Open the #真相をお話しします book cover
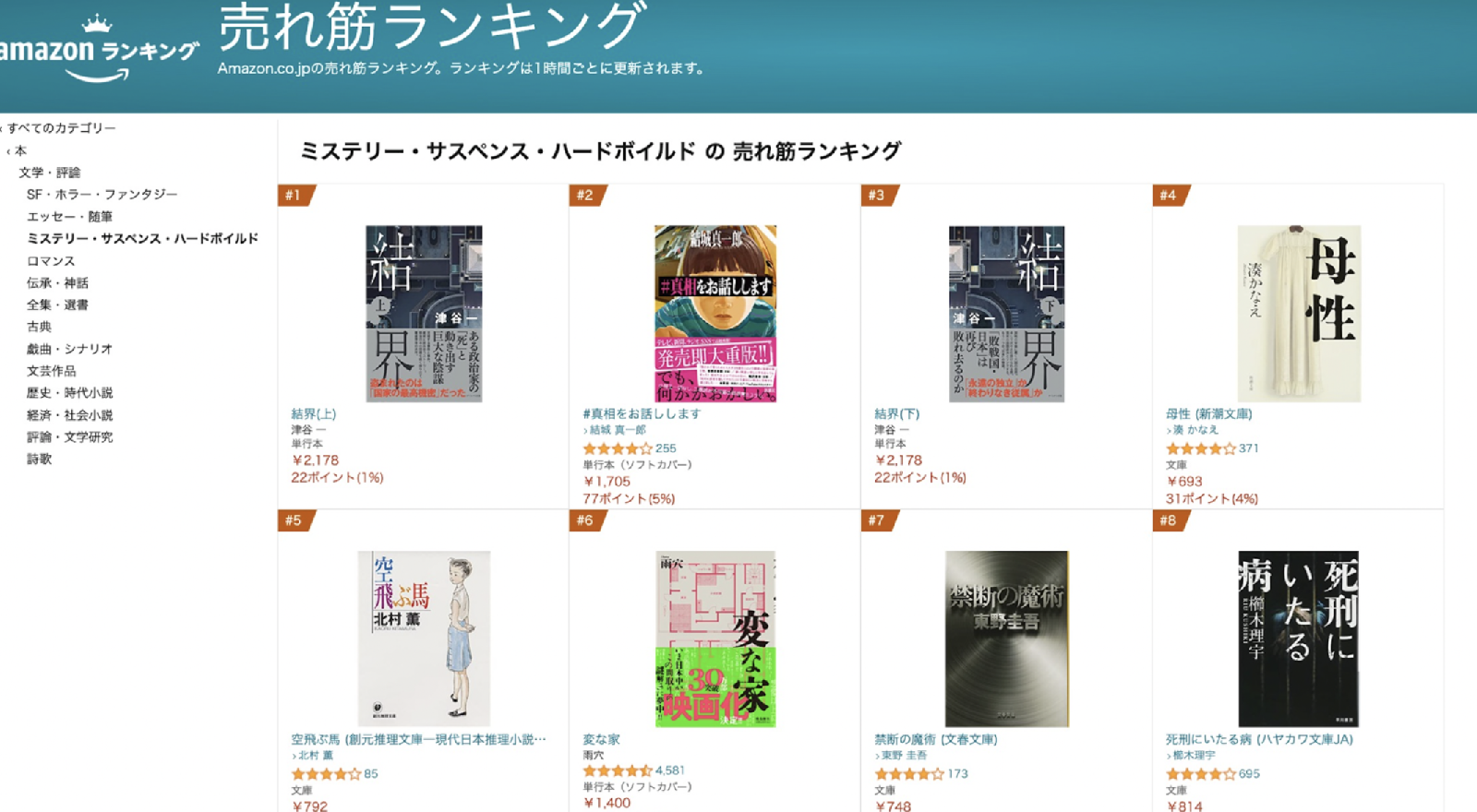 coord(715,314)
